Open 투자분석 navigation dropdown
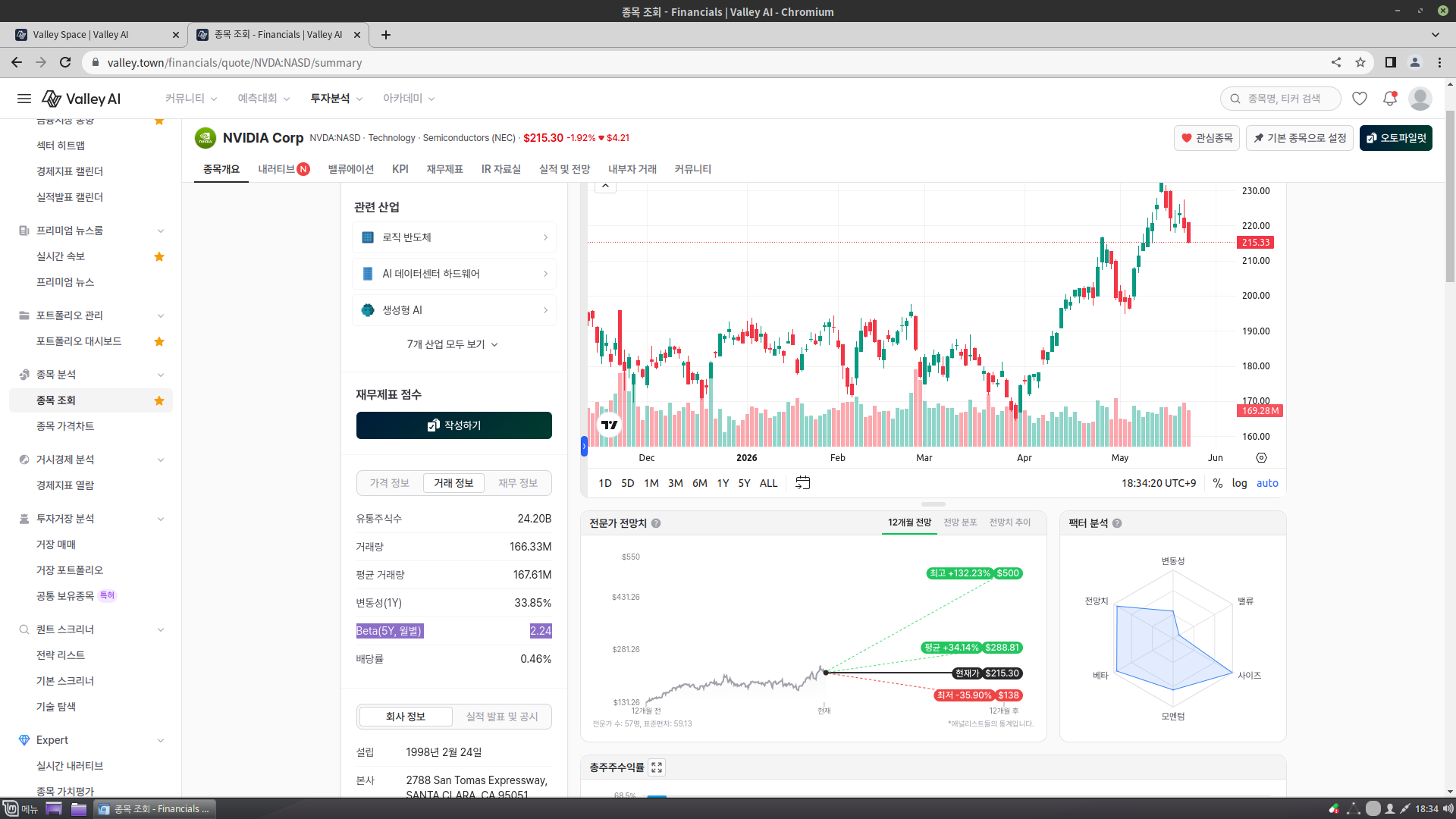Image resolution: width=1456 pixels, height=819 pixels. pos(337,99)
